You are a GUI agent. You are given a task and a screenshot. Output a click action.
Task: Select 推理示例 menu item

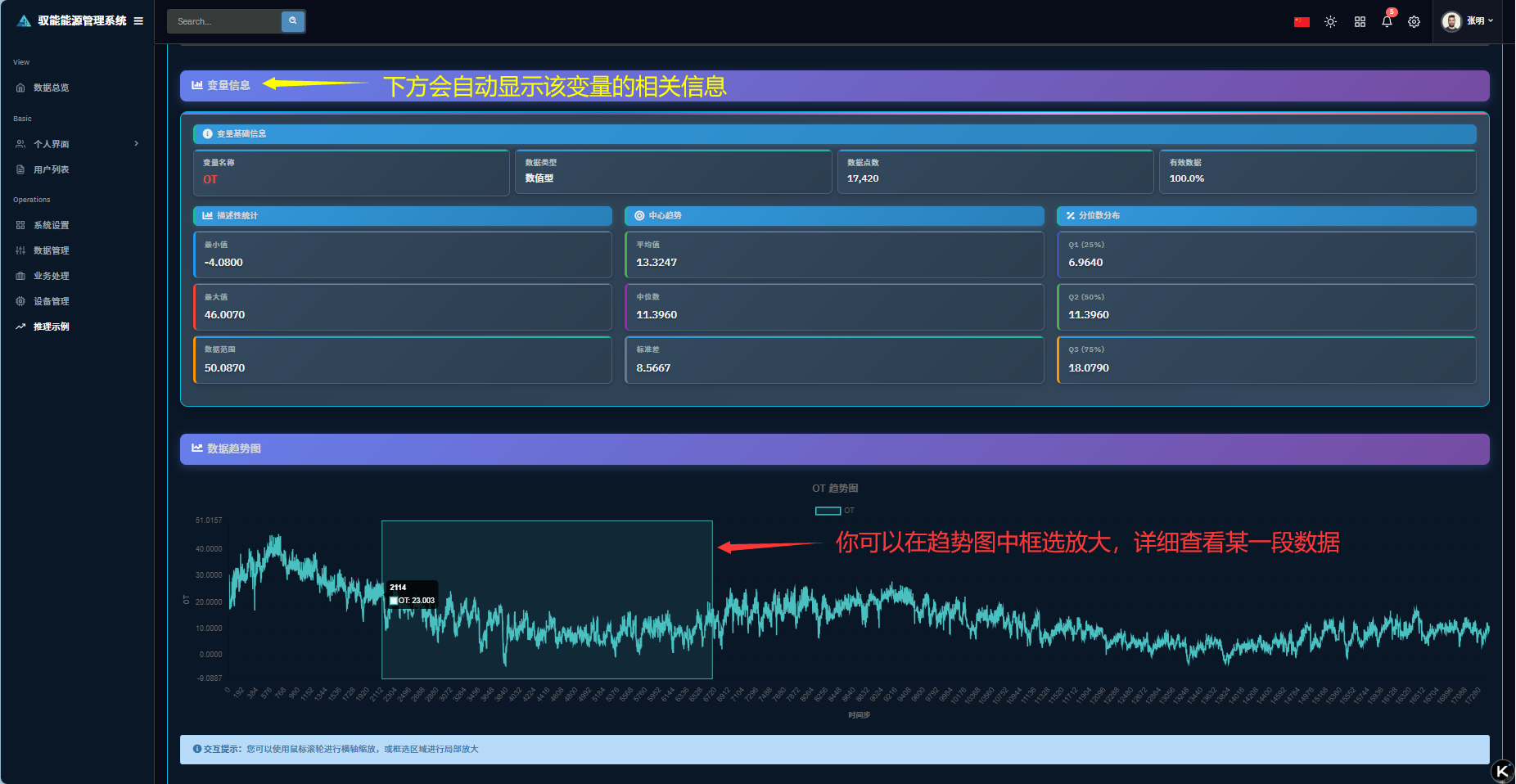click(51, 327)
